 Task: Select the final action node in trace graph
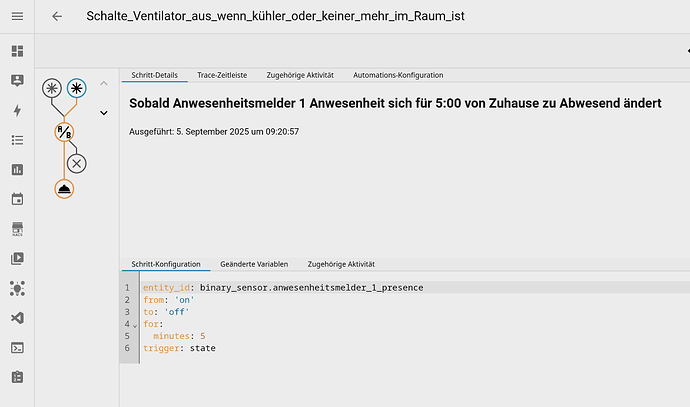[64, 189]
